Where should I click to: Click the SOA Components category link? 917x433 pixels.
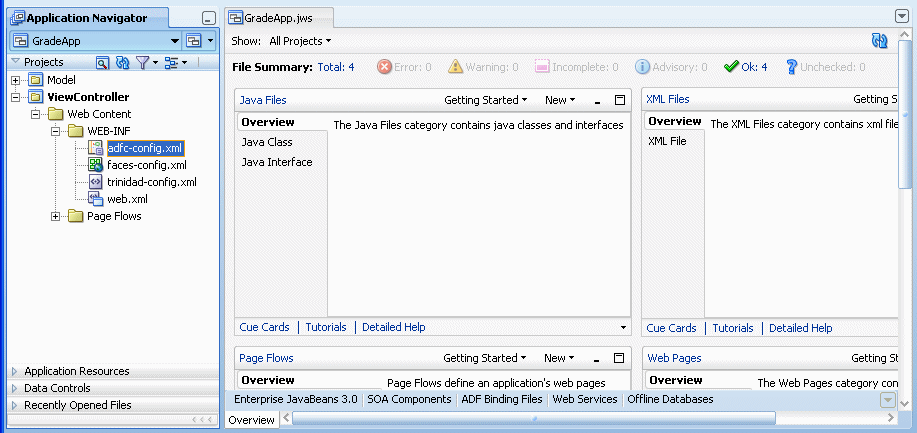point(409,399)
